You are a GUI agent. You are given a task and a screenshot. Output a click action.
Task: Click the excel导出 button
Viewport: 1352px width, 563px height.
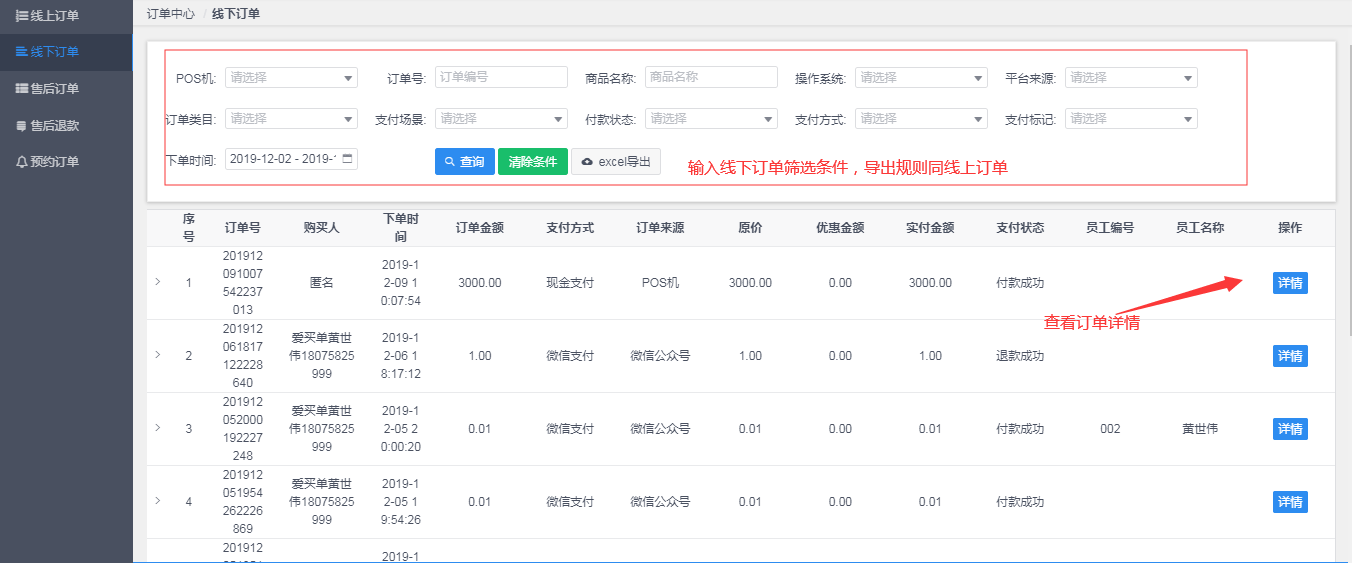616,162
